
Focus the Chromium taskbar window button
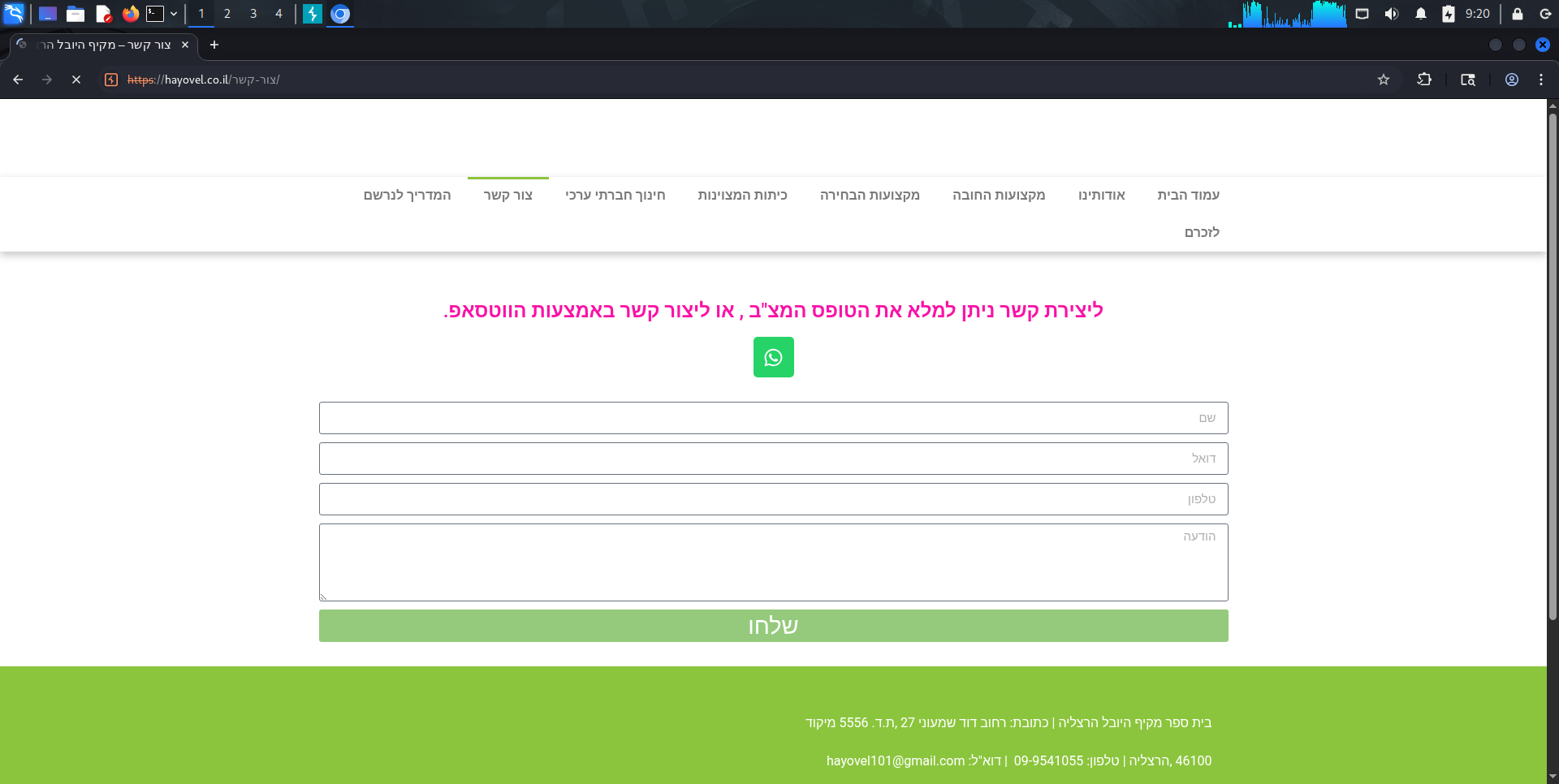(x=340, y=14)
